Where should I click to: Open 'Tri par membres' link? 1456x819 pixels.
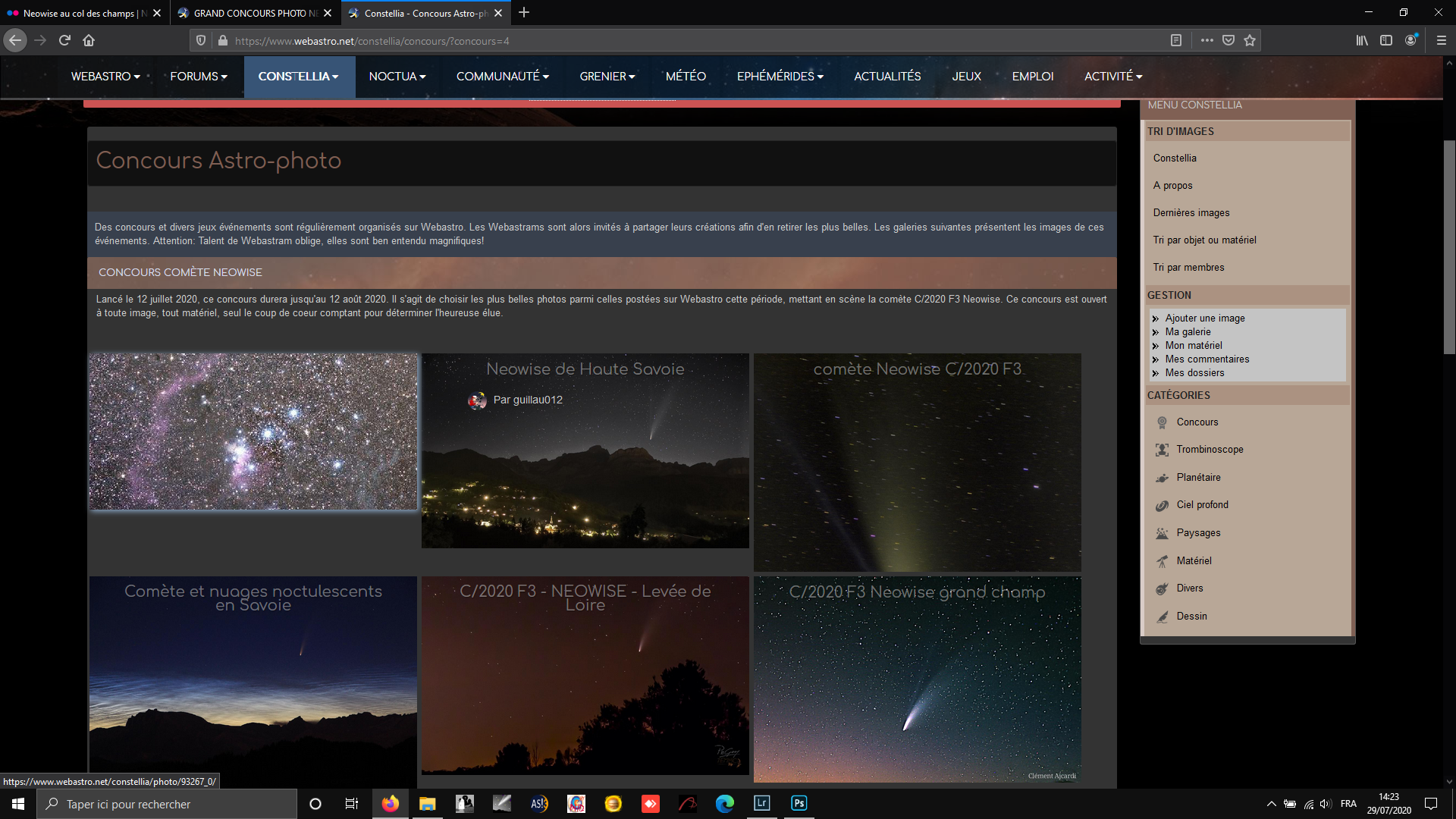pos(1188,268)
